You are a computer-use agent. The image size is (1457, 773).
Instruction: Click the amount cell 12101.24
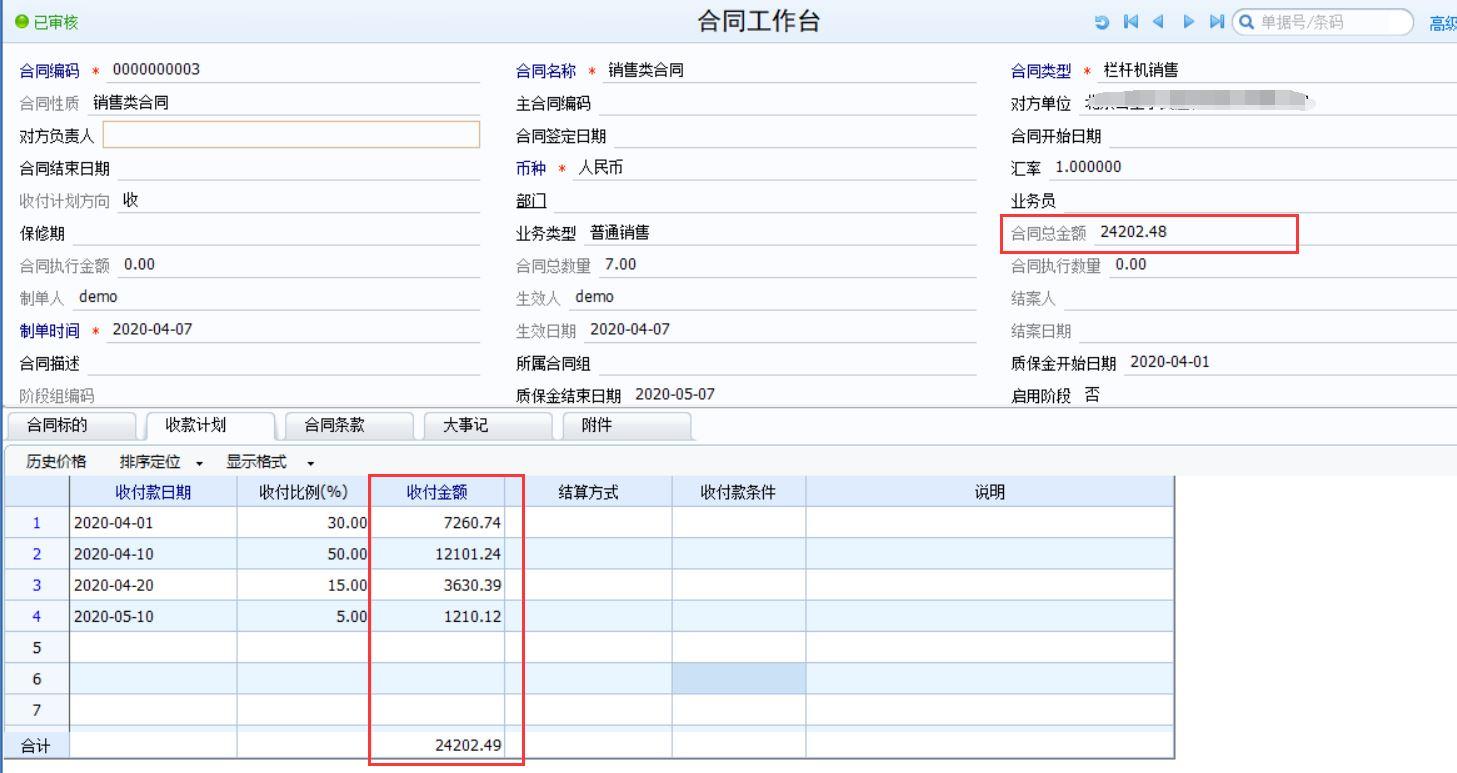coord(437,553)
